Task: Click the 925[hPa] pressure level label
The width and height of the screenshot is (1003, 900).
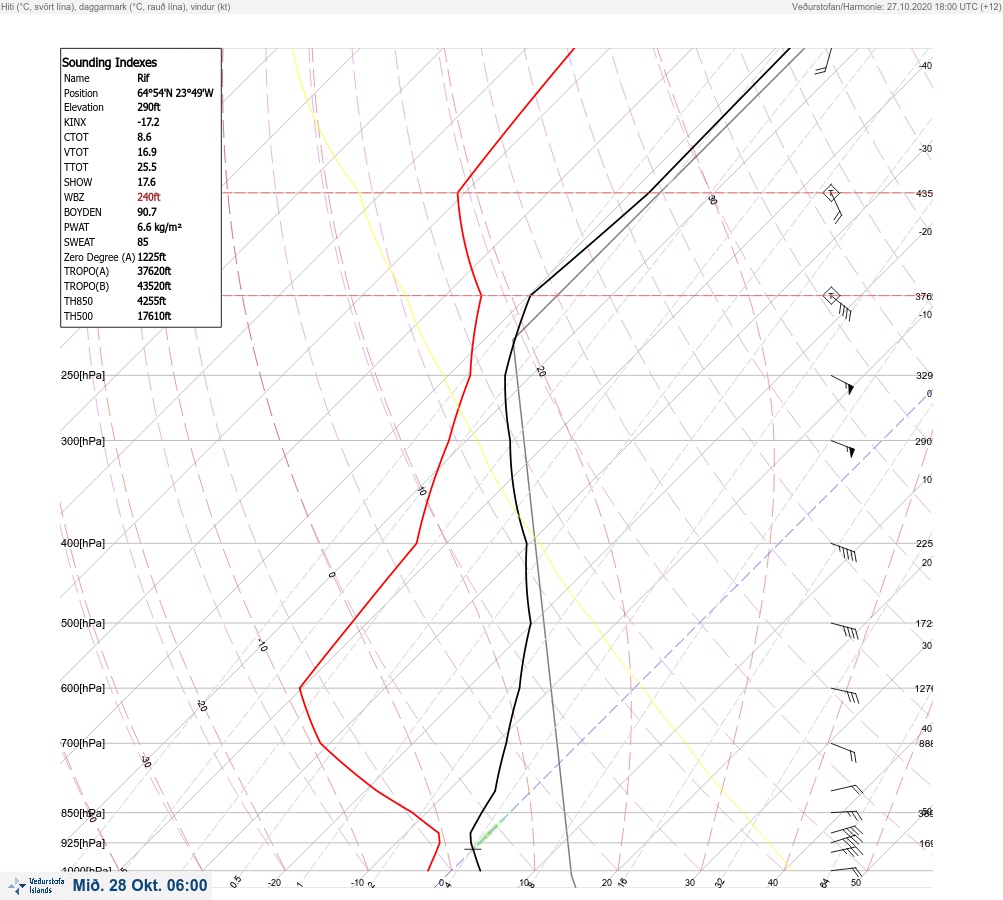Action: 83,843
